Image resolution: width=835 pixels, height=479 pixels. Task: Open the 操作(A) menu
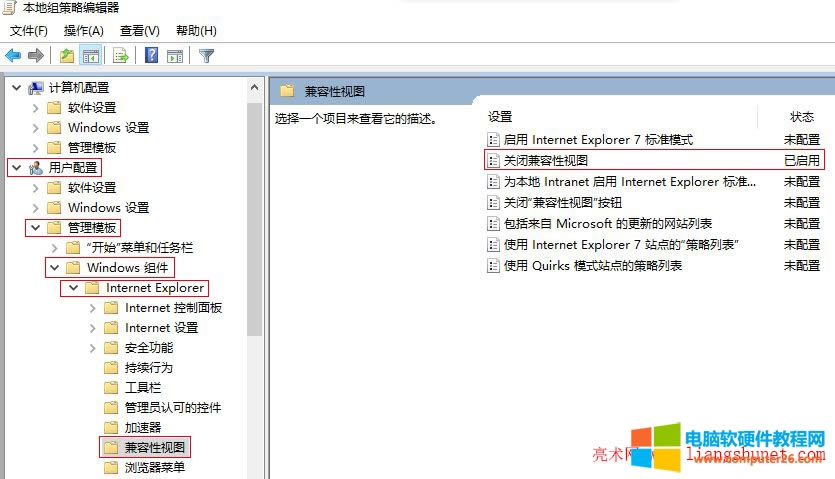pos(84,31)
